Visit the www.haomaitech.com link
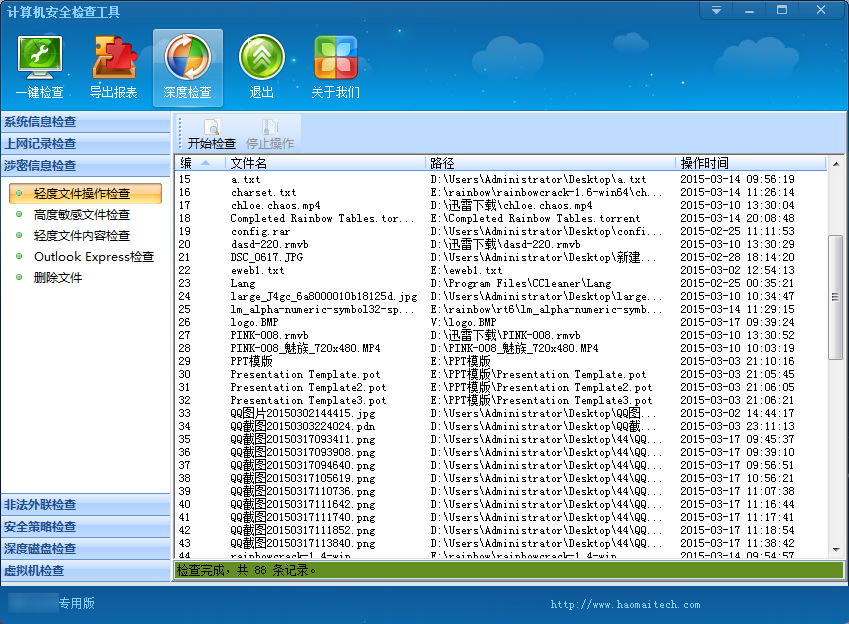849x624 pixels. 625,605
